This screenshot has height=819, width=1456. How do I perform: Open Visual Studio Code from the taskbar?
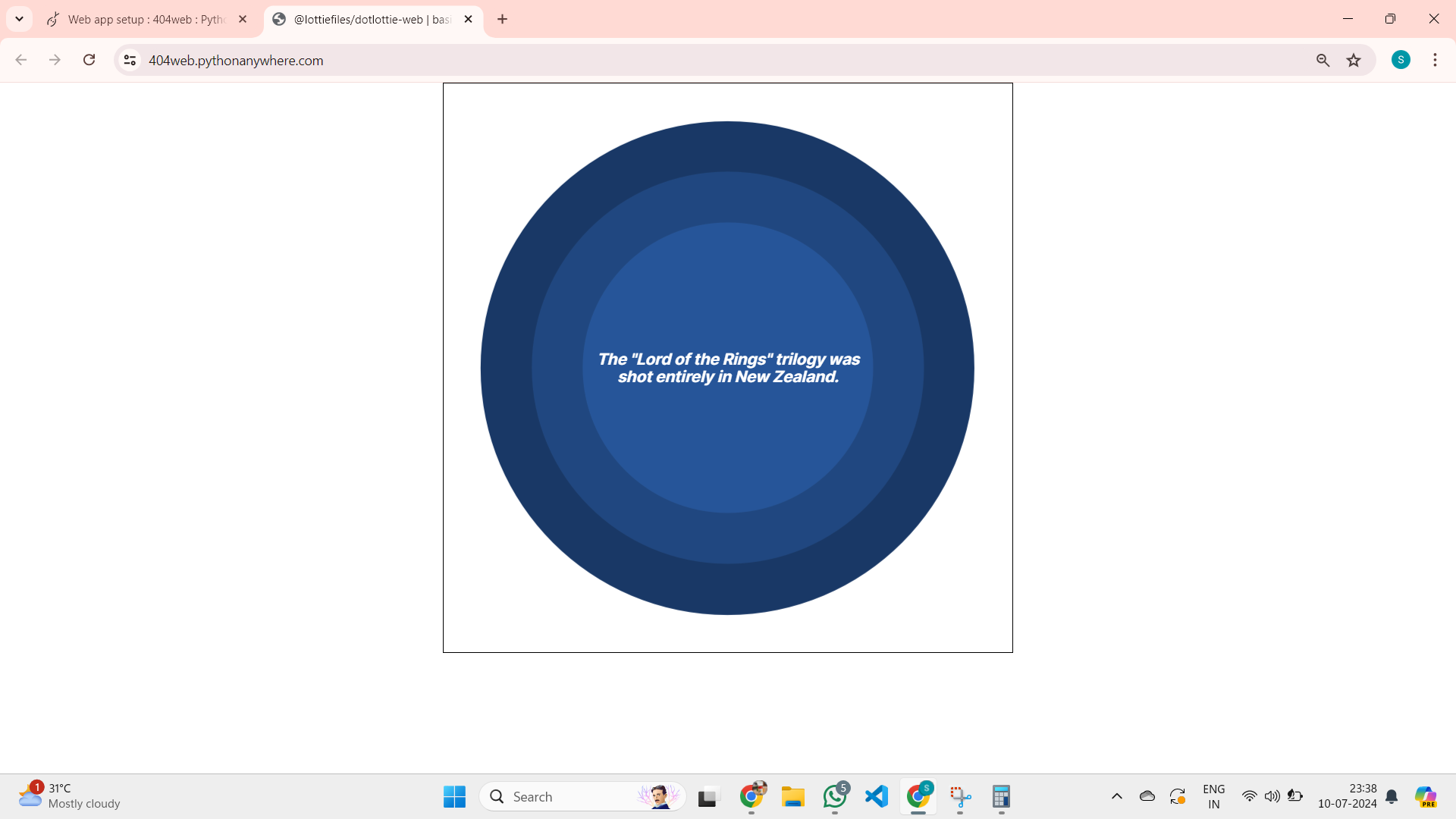(x=877, y=796)
